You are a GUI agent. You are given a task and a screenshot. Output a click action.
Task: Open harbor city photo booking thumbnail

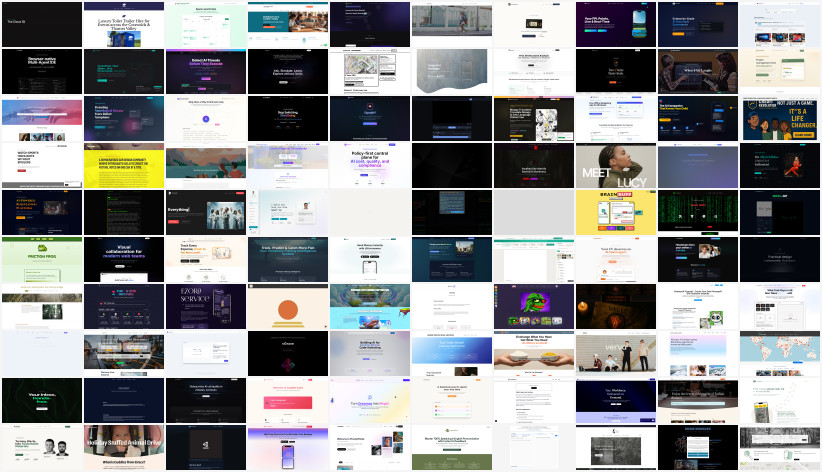(124, 353)
